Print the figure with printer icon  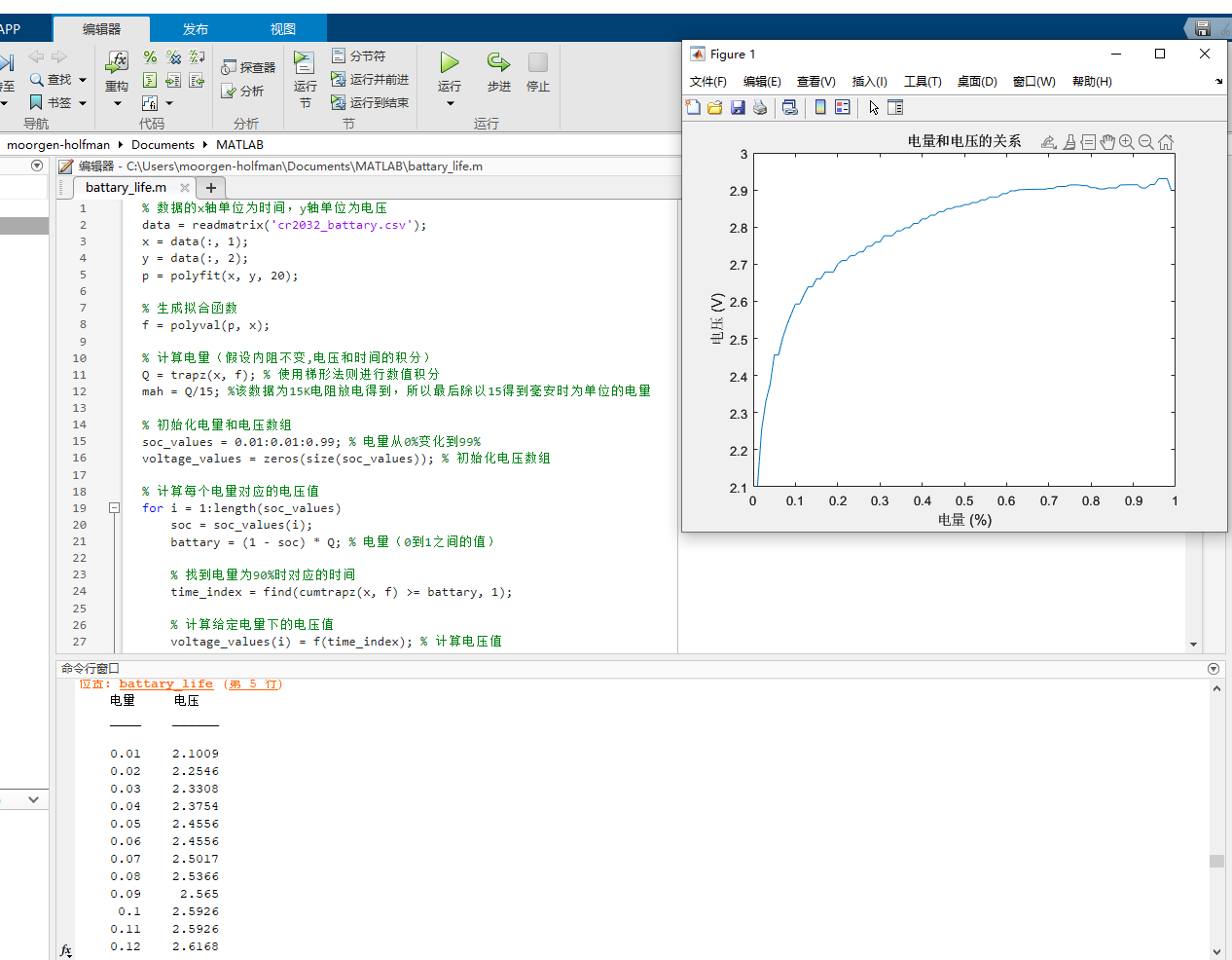click(760, 107)
